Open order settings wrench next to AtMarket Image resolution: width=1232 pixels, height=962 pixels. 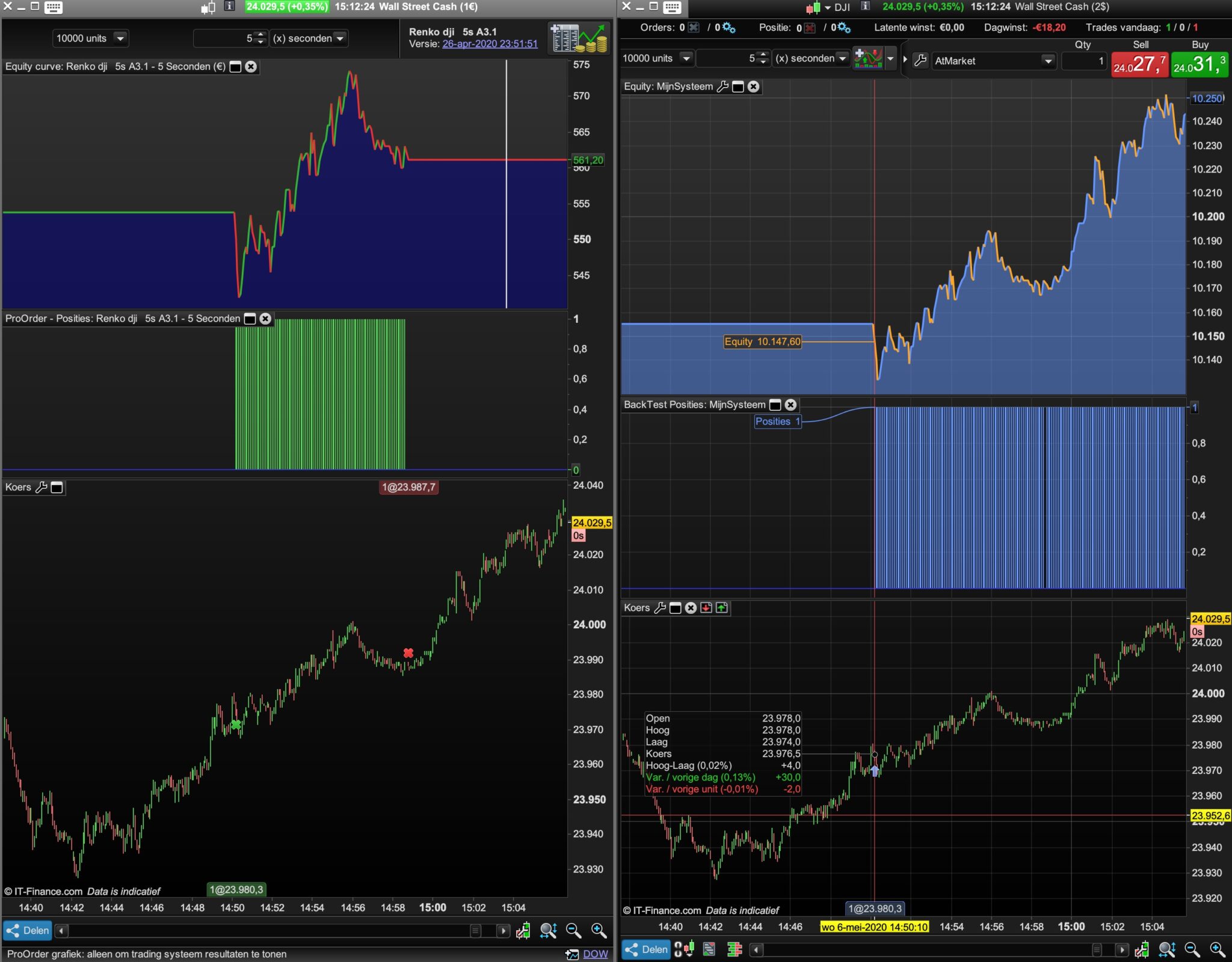pyautogui.click(x=920, y=60)
